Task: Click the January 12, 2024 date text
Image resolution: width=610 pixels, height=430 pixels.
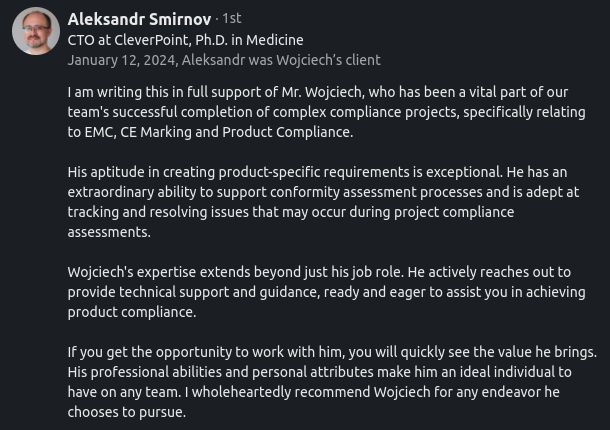Action: 121,61
